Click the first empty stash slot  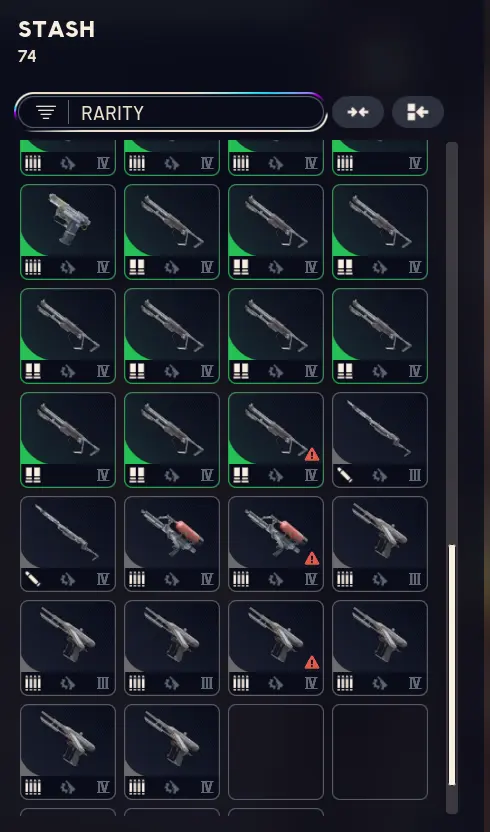[x=276, y=752]
